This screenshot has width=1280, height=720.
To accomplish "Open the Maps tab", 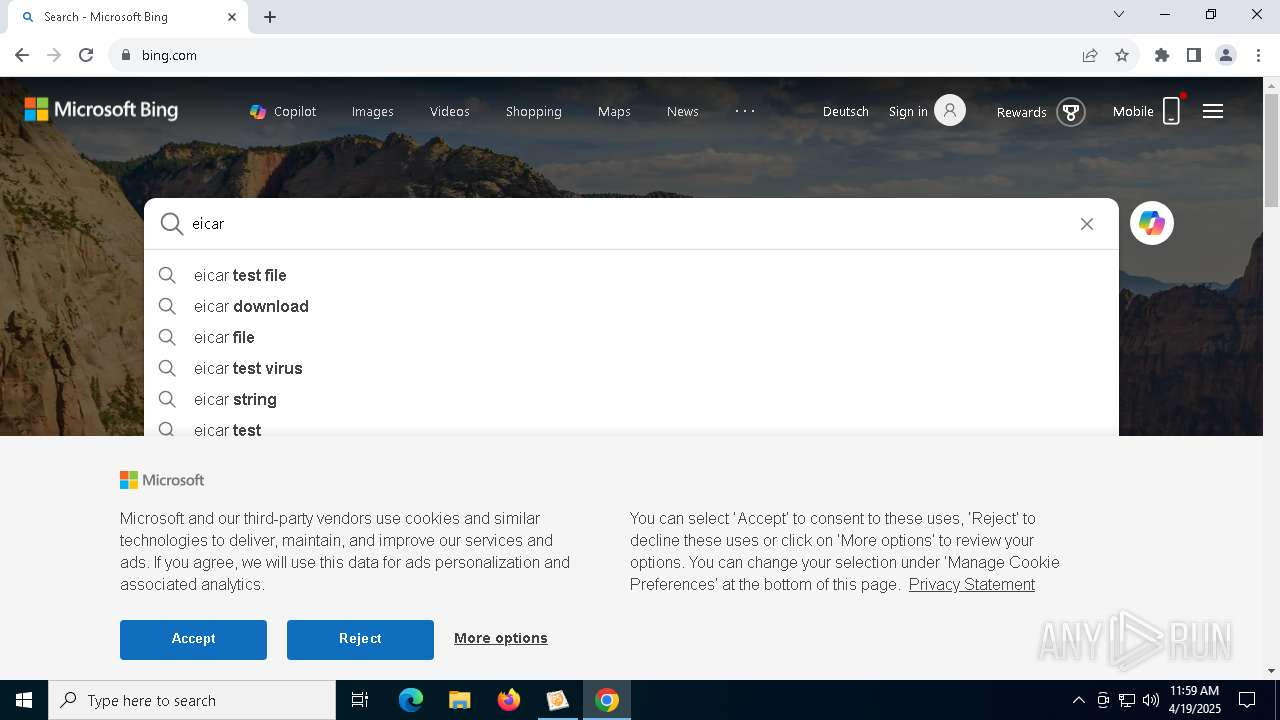I will [x=614, y=111].
